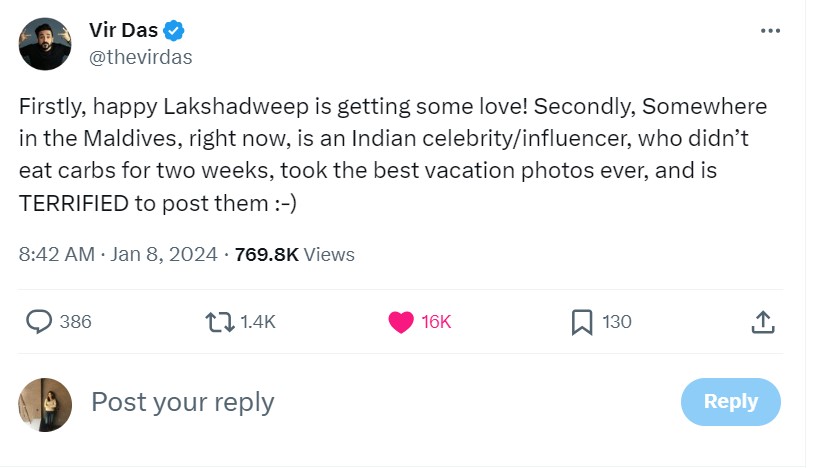Click the 1.4K reposts count

coord(258,322)
